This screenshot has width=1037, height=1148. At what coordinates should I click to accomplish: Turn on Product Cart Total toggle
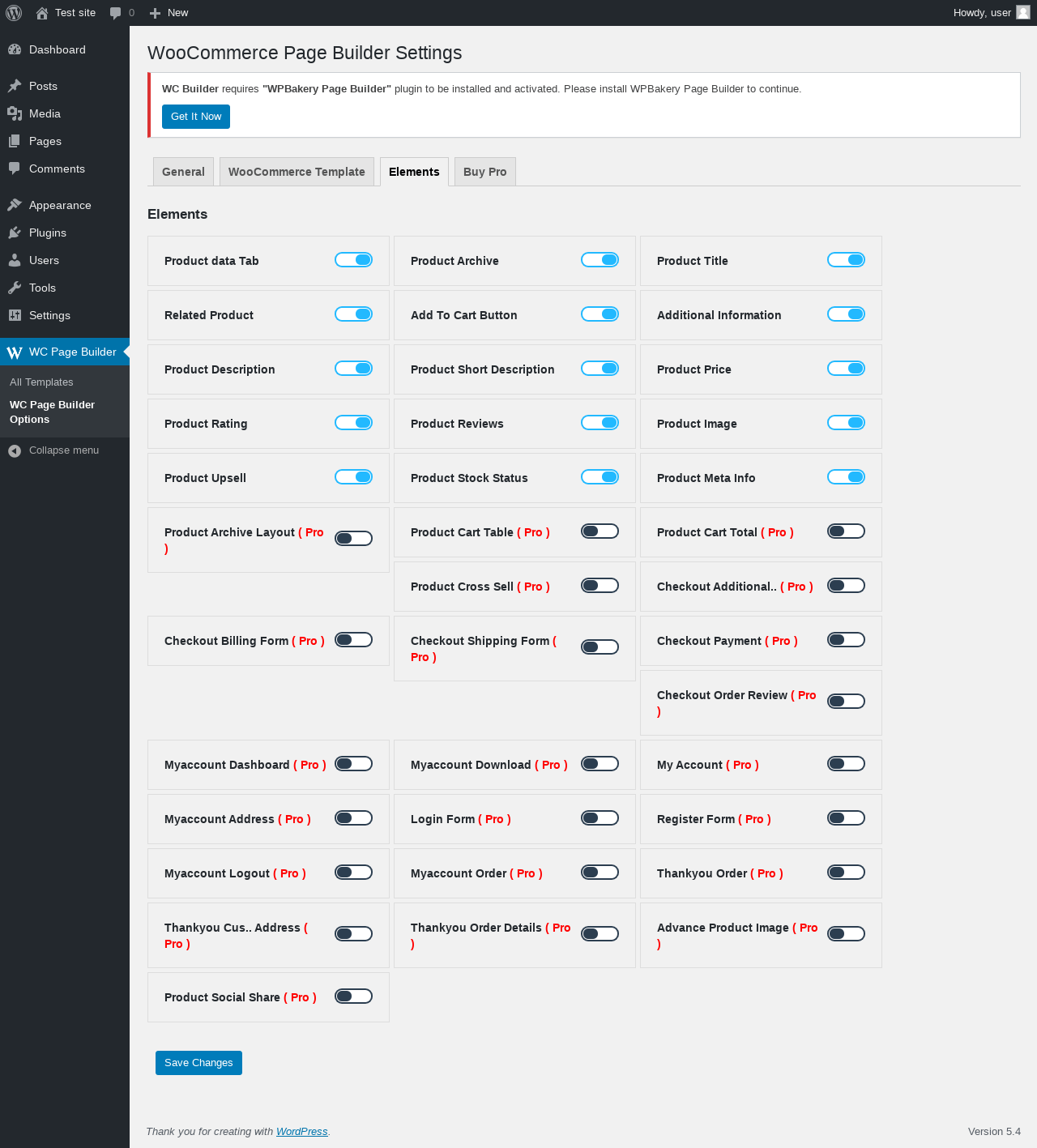(x=847, y=531)
